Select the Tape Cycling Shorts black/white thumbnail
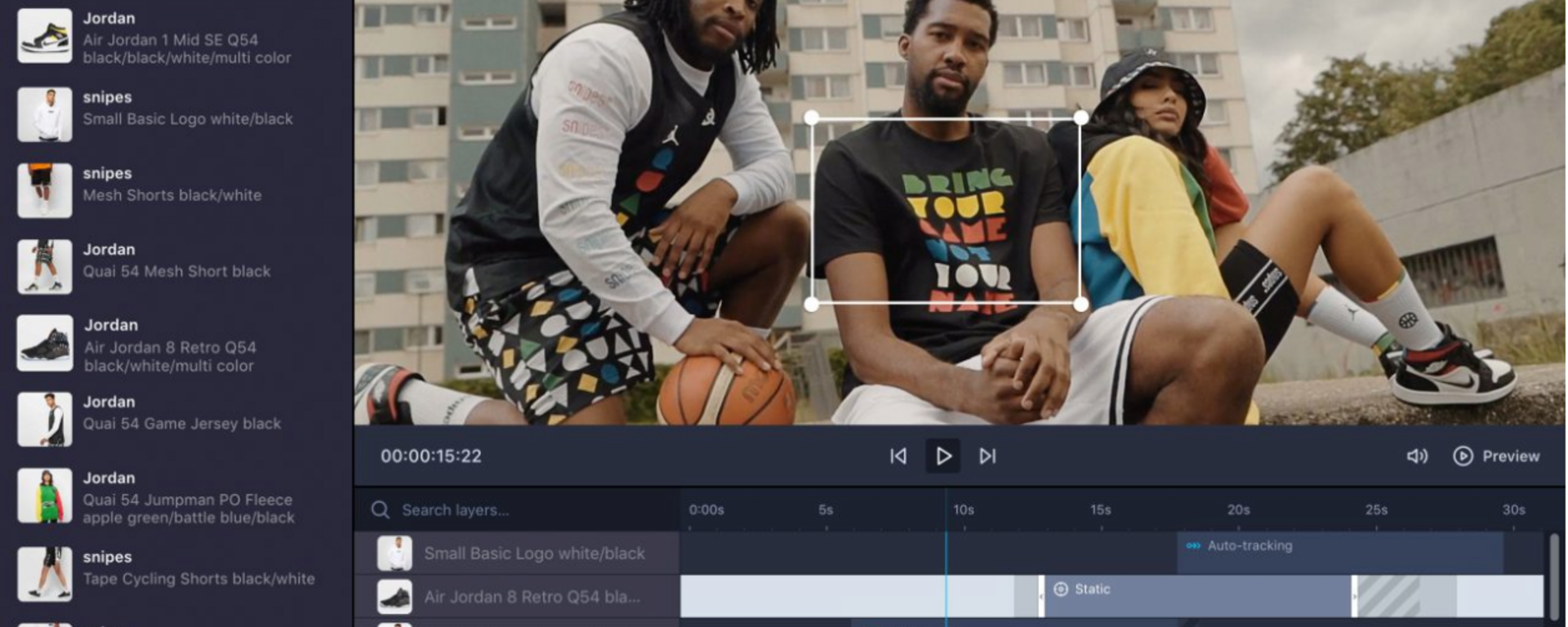1568x627 pixels. pos(45,574)
